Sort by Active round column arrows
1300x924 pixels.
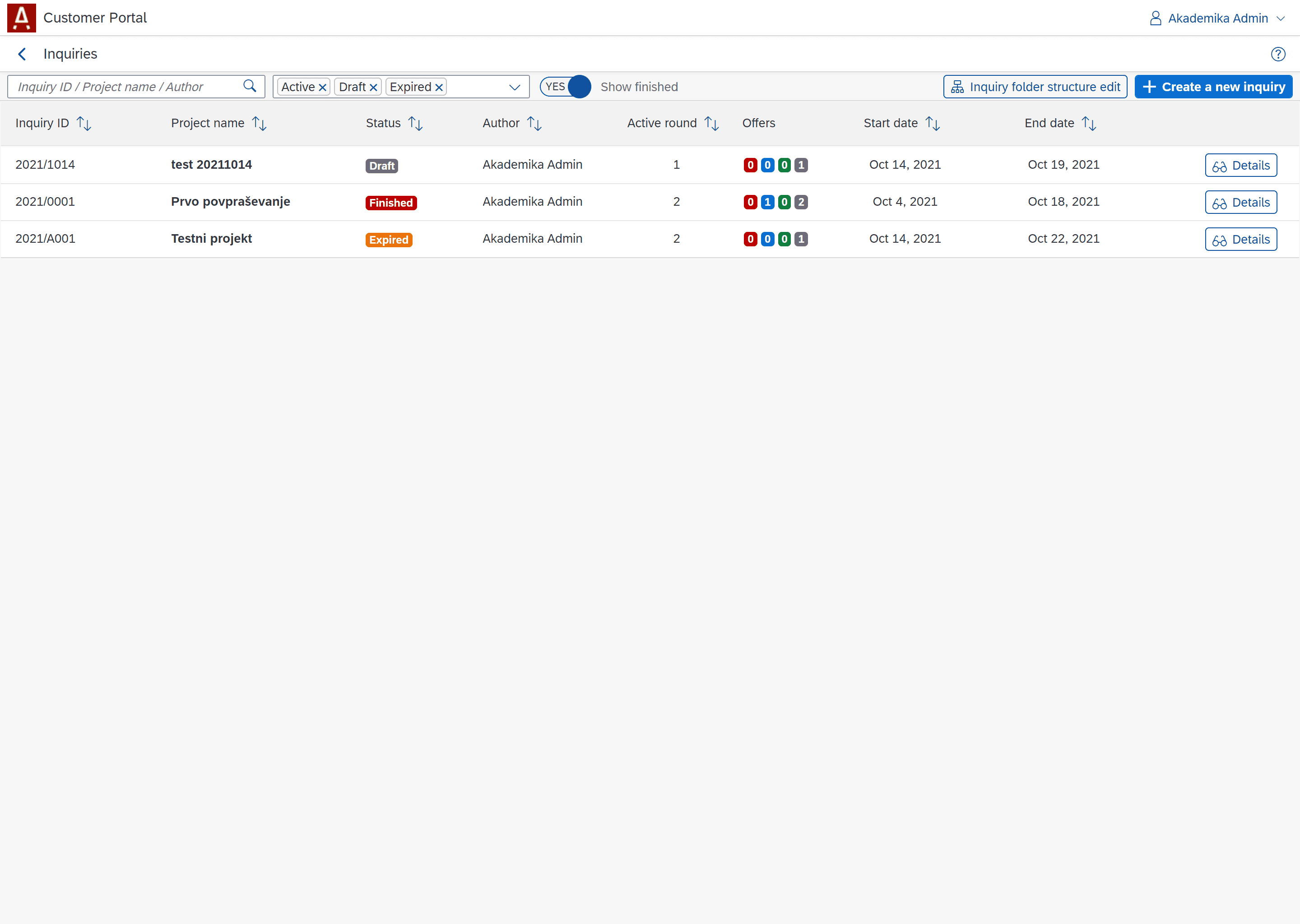(711, 124)
